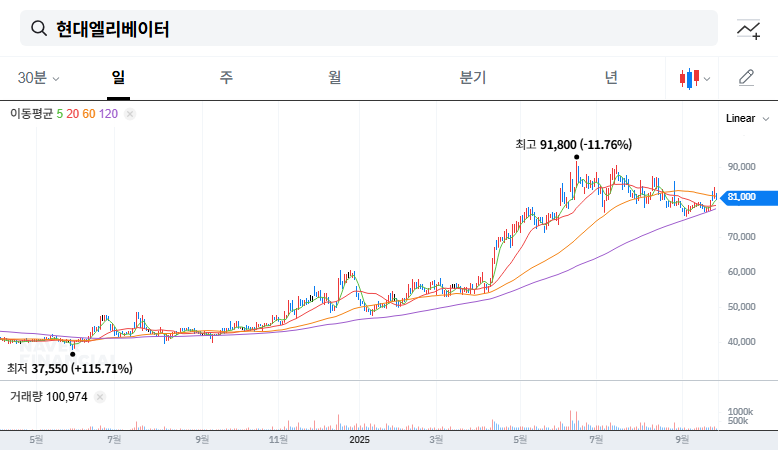Image resolution: width=778 pixels, height=450 pixels.
Task: Remove the 이동평균 moving average indicator
Action: click(x=130, y=114)
